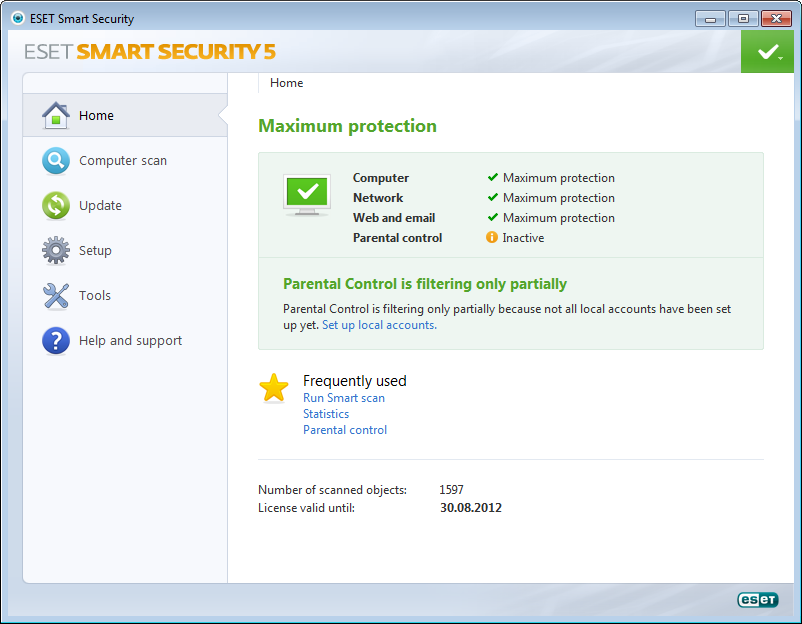Go to the Setup section
Viewport: 802px width, 624px height.
pos(95,250)
